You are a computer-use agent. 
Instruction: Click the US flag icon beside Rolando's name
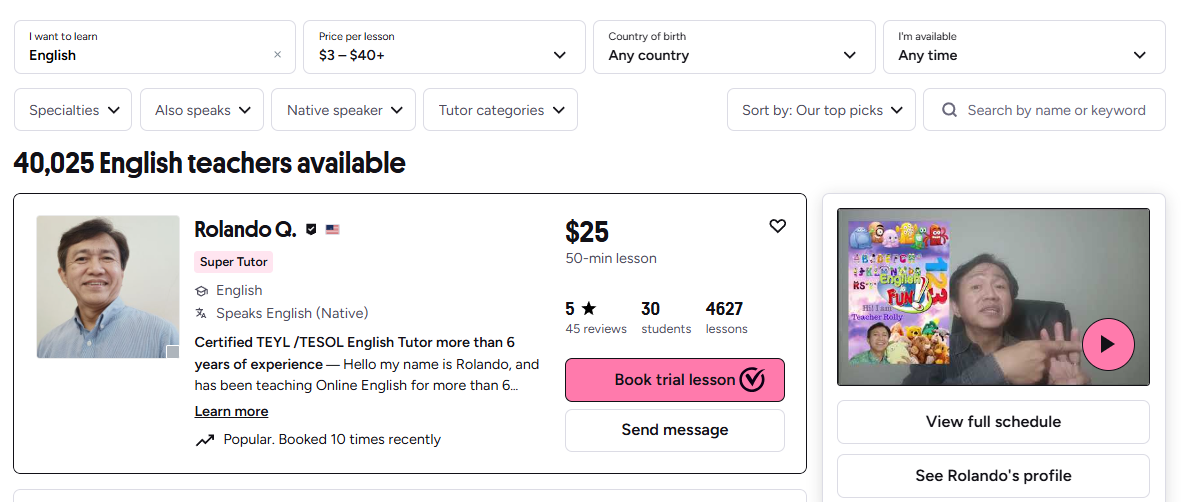click(332, 229)
